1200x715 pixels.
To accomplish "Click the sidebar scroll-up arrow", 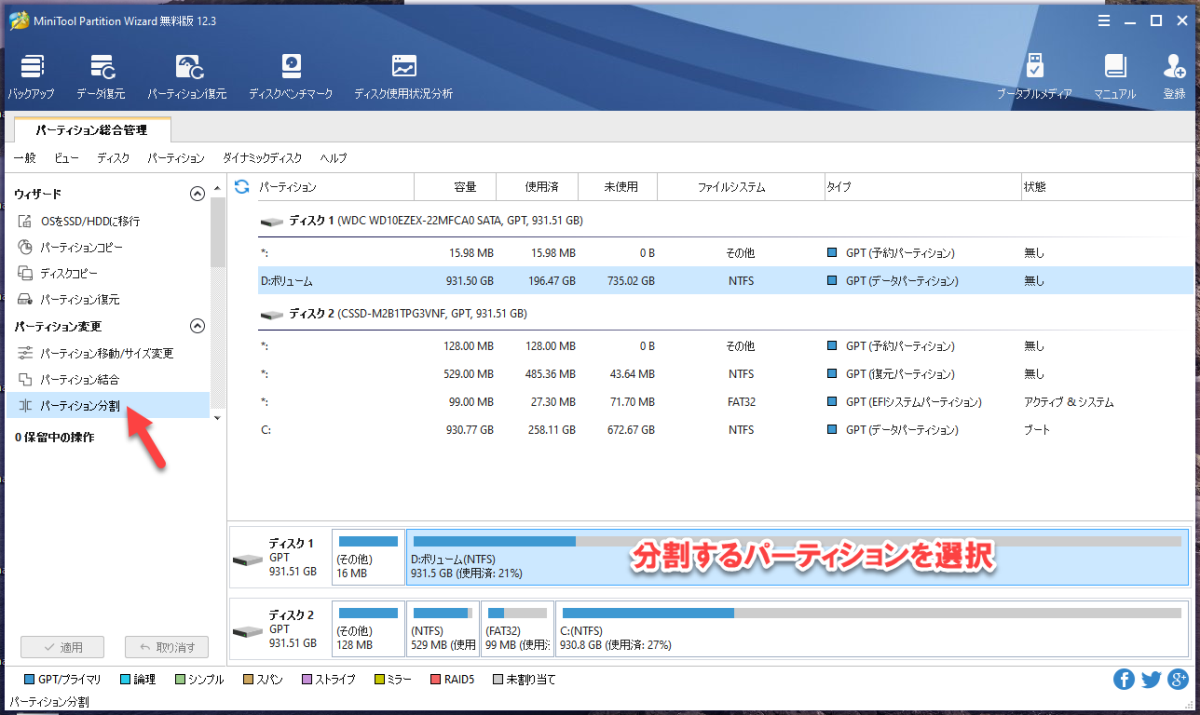I will tap(218, 187).
